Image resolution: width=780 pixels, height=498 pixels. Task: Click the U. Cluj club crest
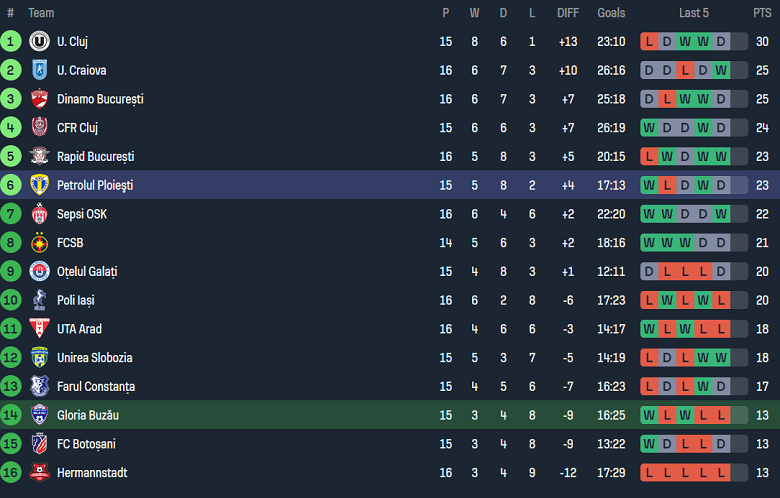tap(40, 42)
